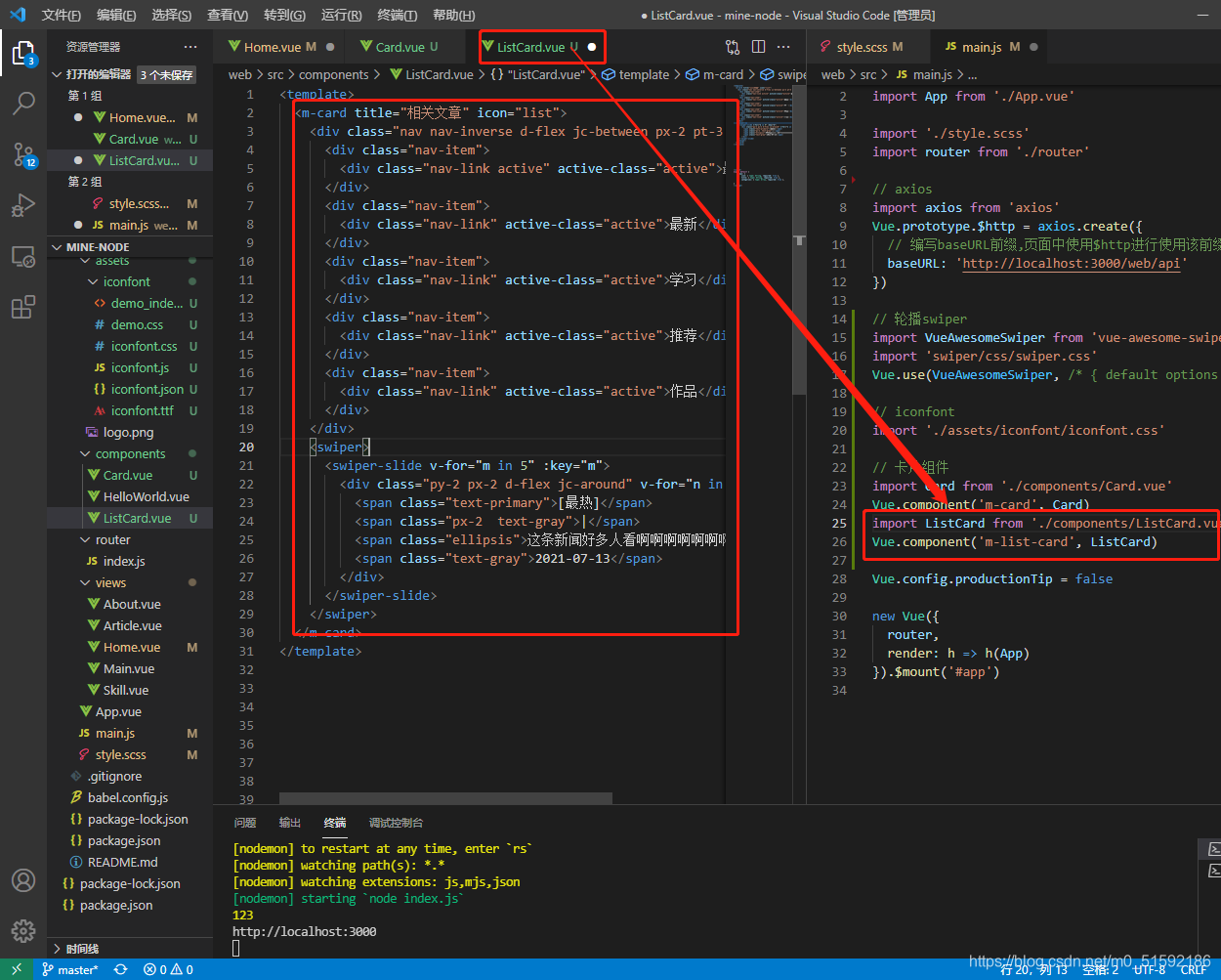Open logo.png in the file tree
1221x980 pixels.
pos(130,432)
